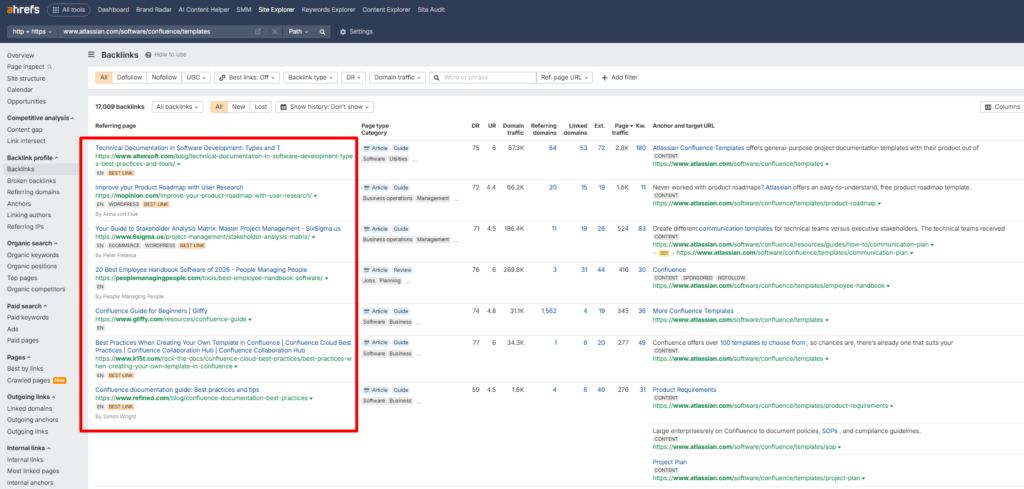The width and height of the screenshot is (1024, 489).
Task: Open the Columns button
Action: (1002, 106)
